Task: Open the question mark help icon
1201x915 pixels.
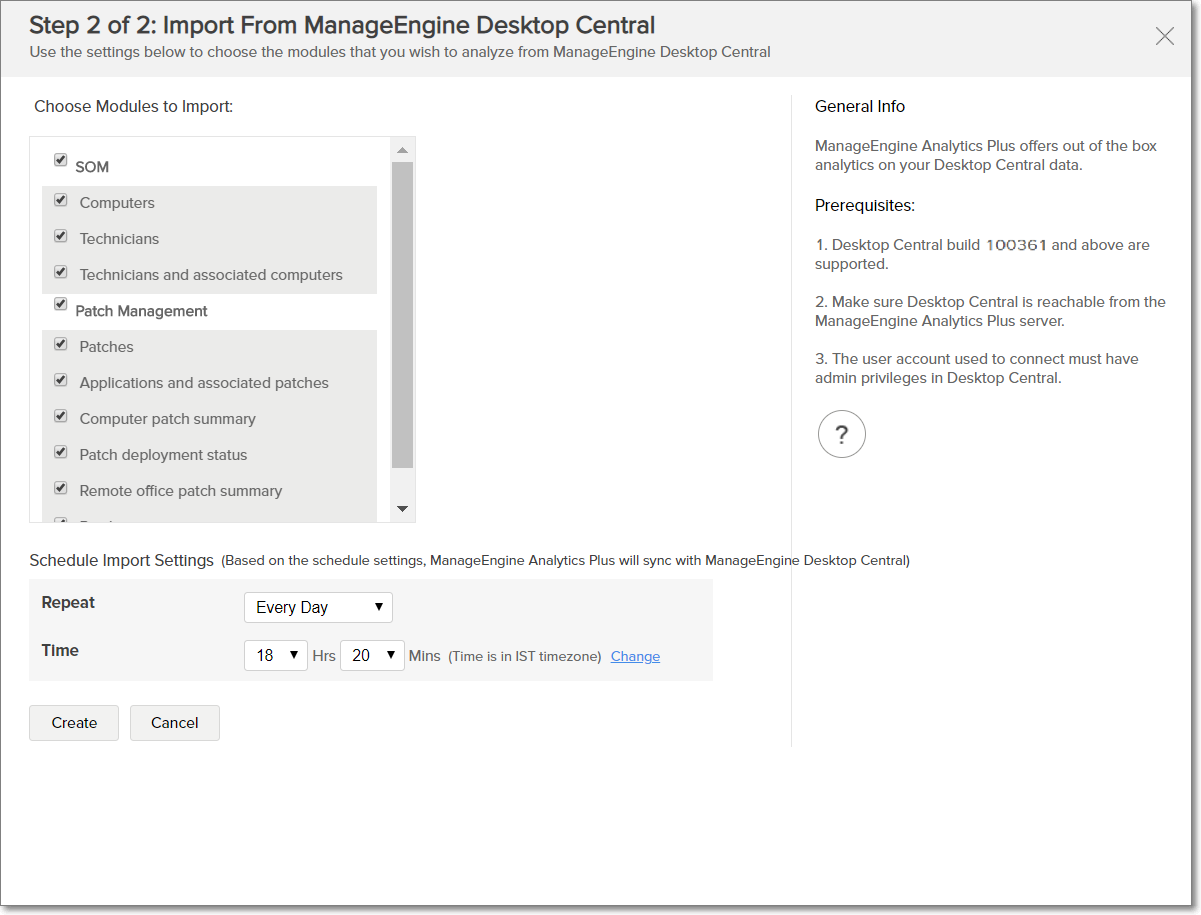Action: (841, 434)
